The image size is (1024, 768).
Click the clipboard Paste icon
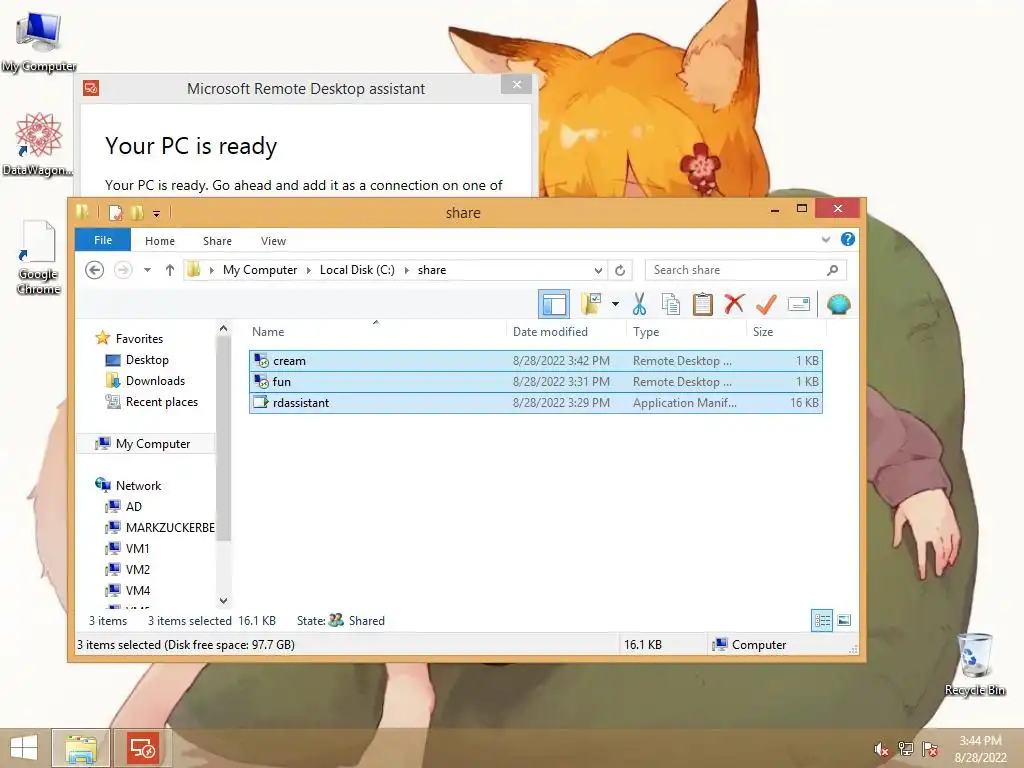coord(703,304)
